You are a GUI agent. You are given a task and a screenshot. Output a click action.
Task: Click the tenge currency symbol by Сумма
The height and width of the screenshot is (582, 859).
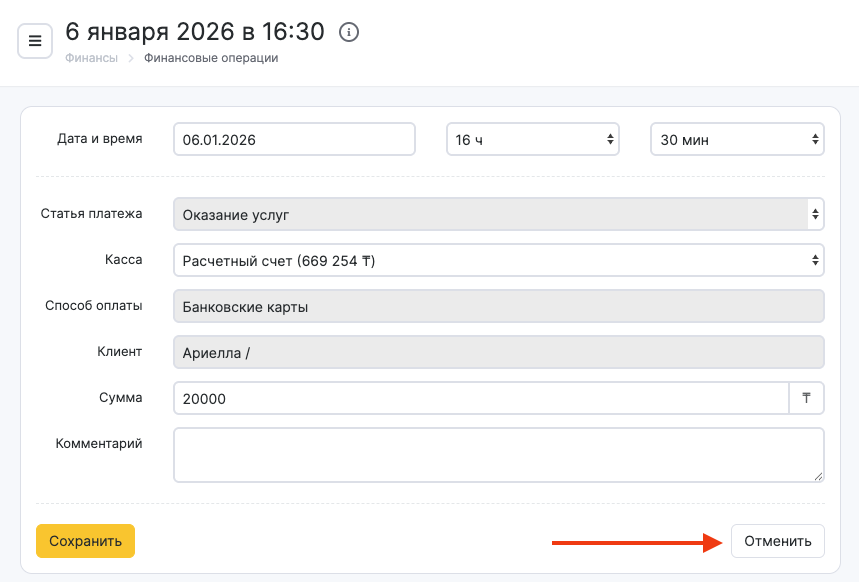coord(807,398)
